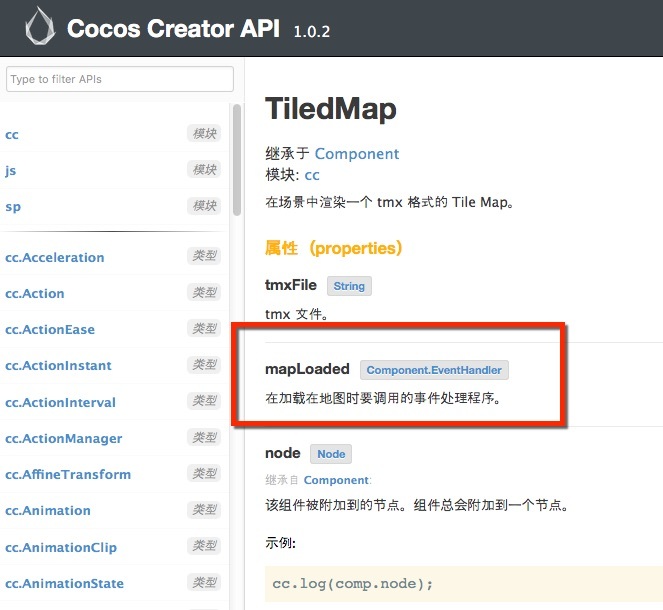Click the 类型 badge beside cc.Action
The image size is (663, 610).
click(x=204, y=292)
